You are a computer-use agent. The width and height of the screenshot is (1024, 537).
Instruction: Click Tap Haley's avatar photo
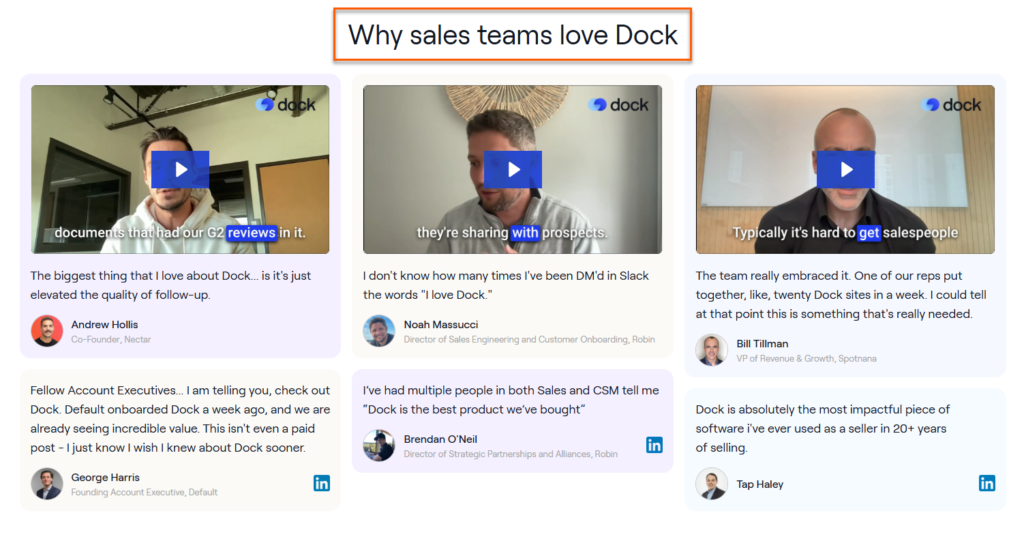712,484
